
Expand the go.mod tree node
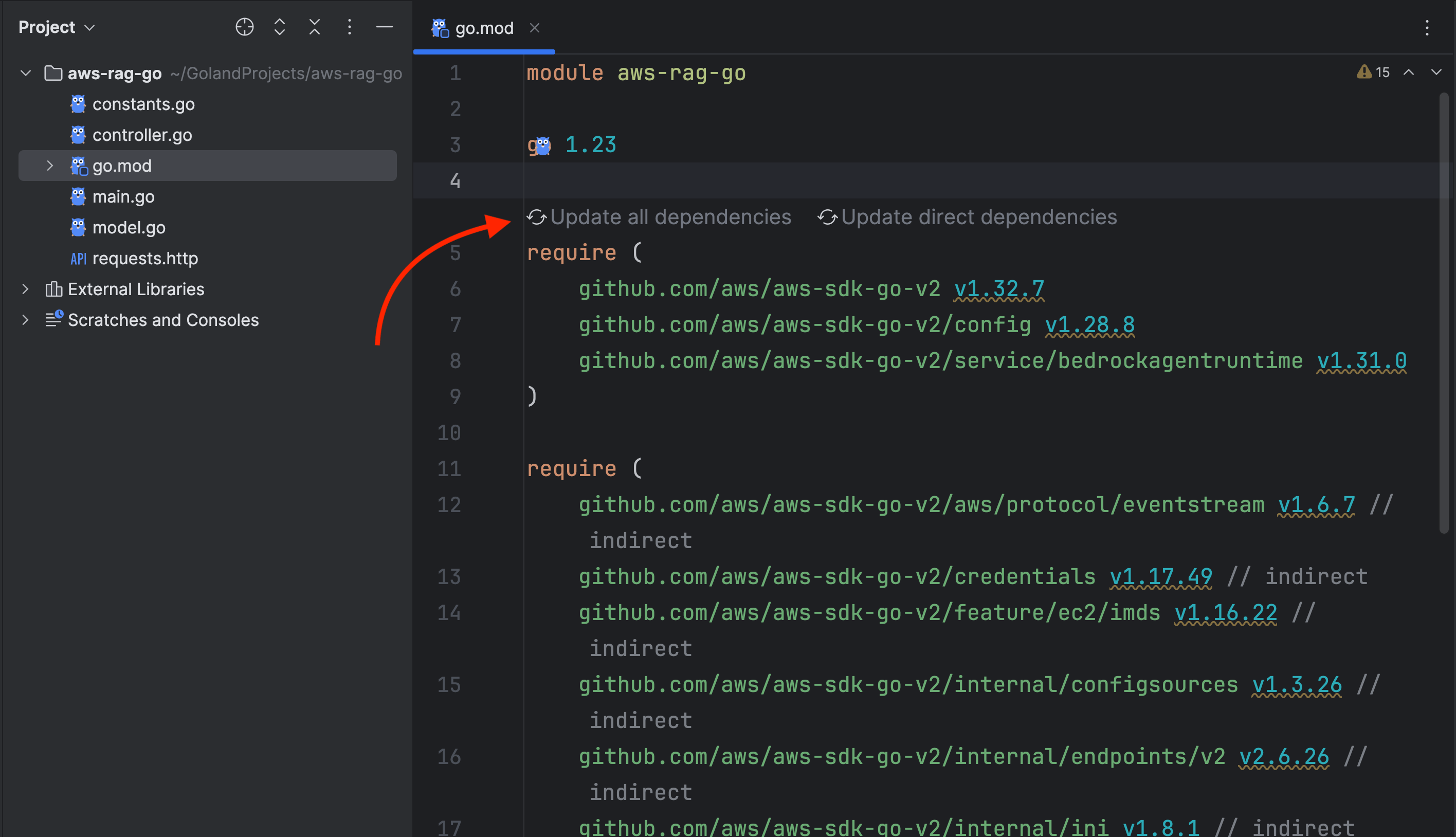pos(50,166)
